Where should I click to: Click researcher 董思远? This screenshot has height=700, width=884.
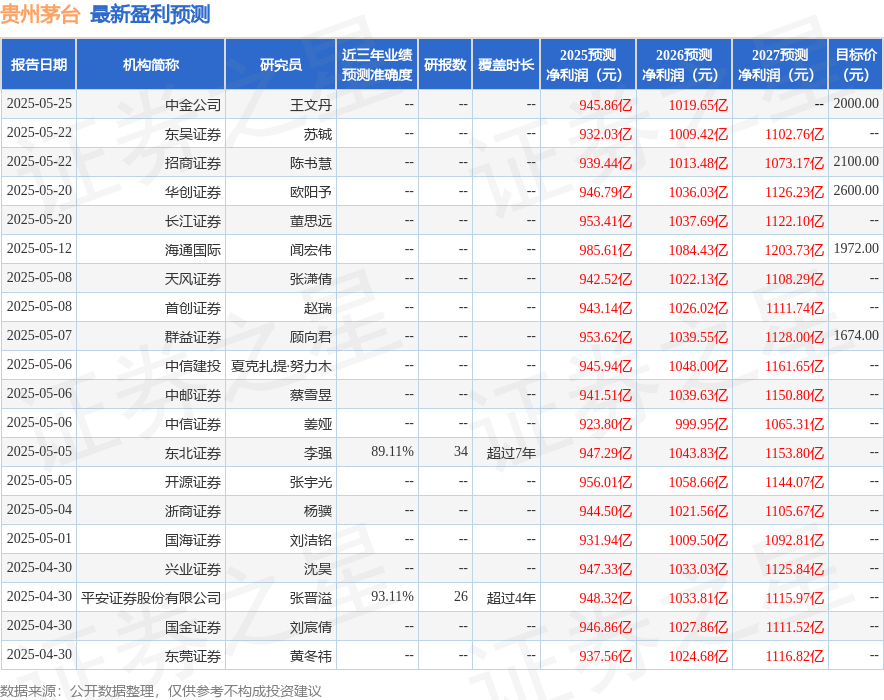[311, 221]
